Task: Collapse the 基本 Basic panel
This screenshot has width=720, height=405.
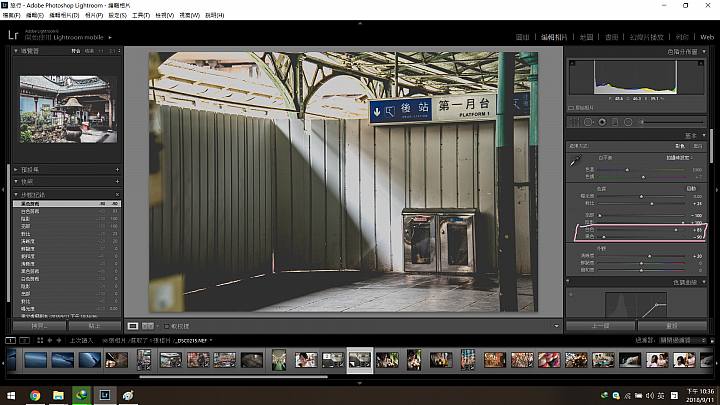Action: pos(704,135)
